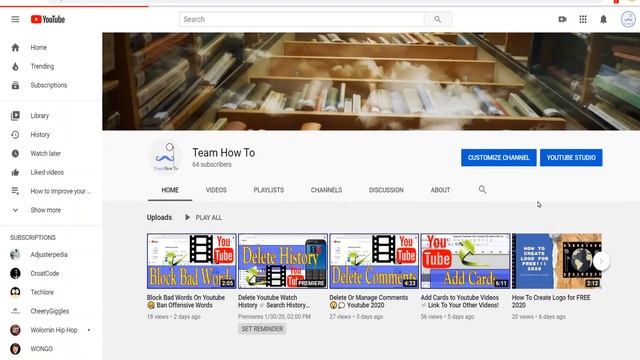
Task: Switch to the Home channel tab
Action: coord(170,190)
